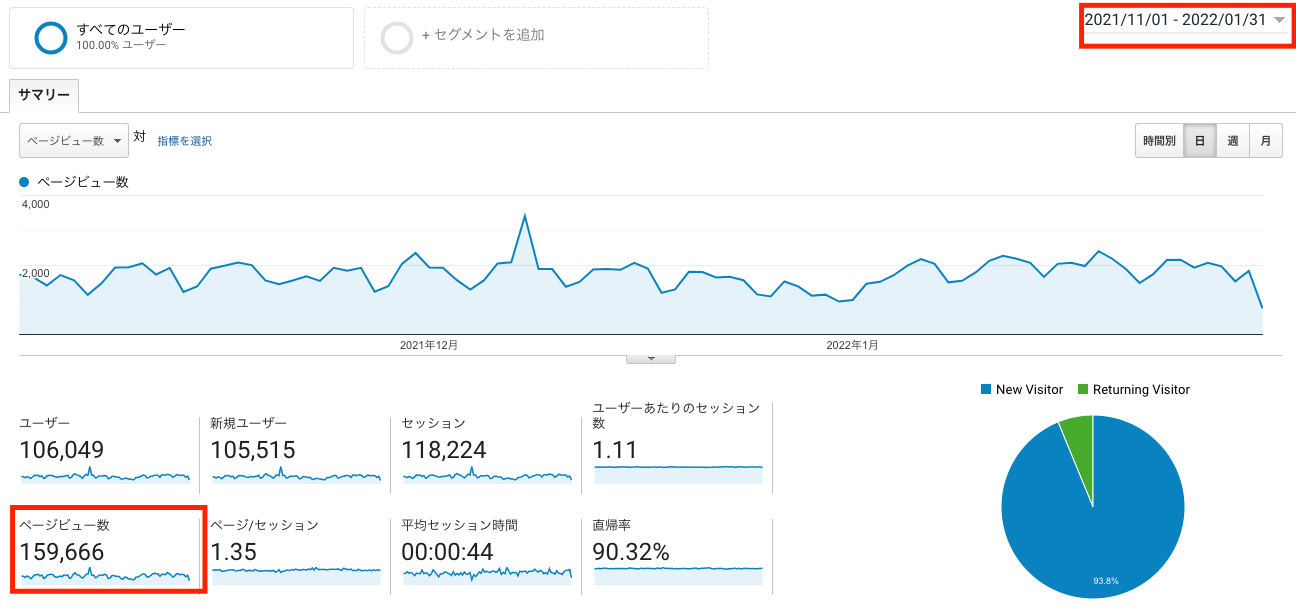Select the すべてのユーザー segment
The width and height of the screenshot is (1296, 614).
point(181,38)
